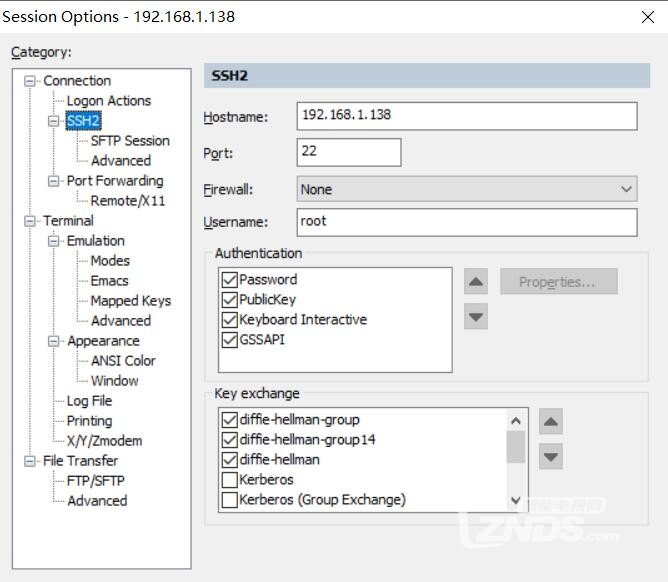Open ANSI Color settings

pyautogui.click(x=123, y=361)
